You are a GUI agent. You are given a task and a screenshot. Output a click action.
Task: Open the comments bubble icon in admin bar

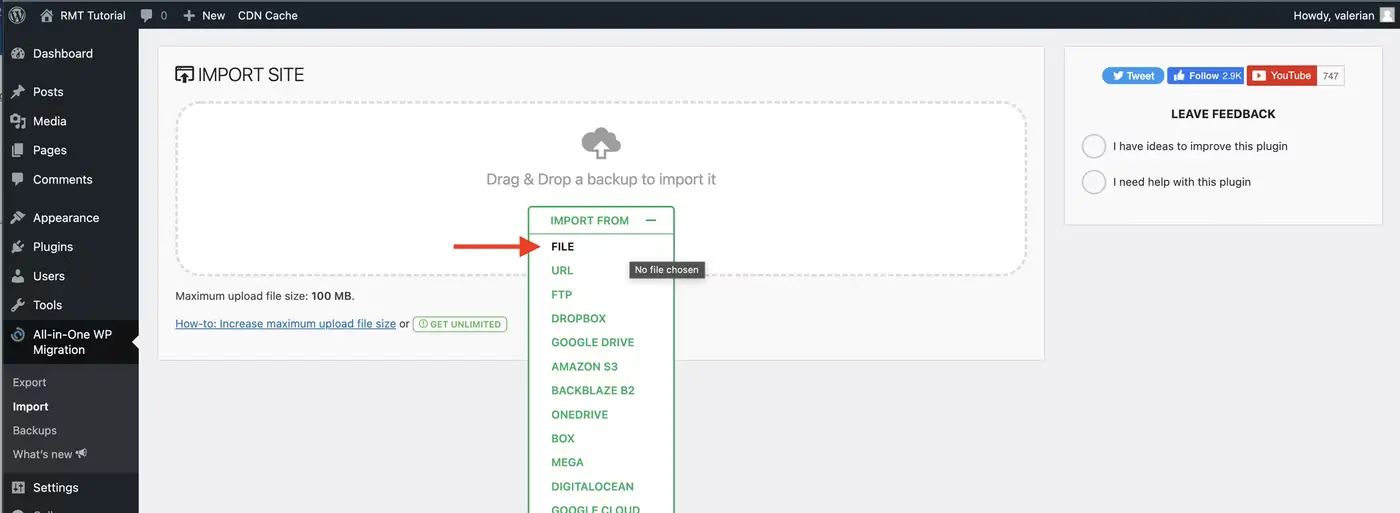(x=147, y=15)
